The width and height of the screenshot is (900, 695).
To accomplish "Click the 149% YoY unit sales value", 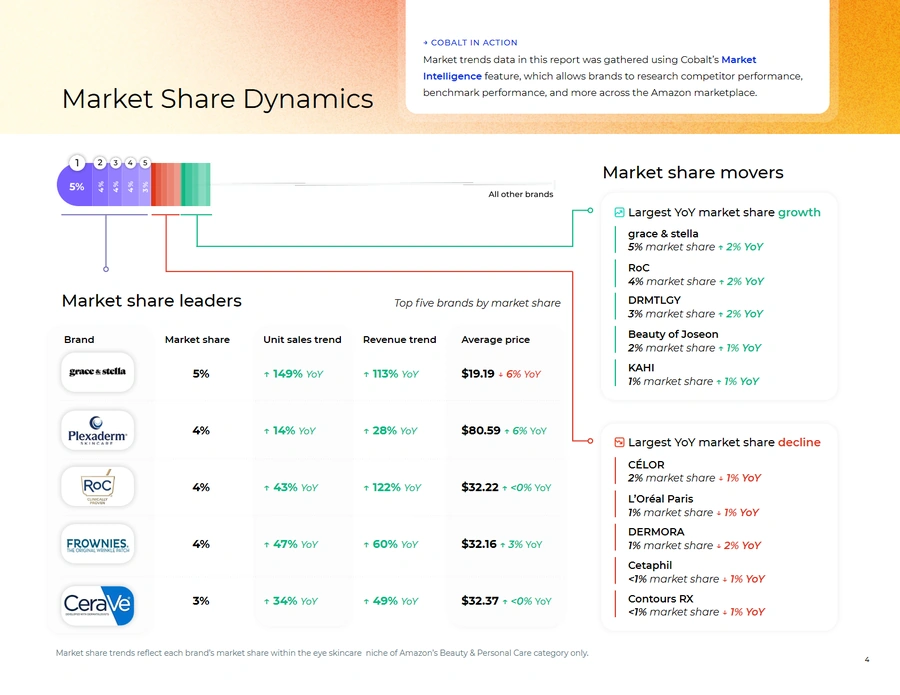I will pos(293,374).
